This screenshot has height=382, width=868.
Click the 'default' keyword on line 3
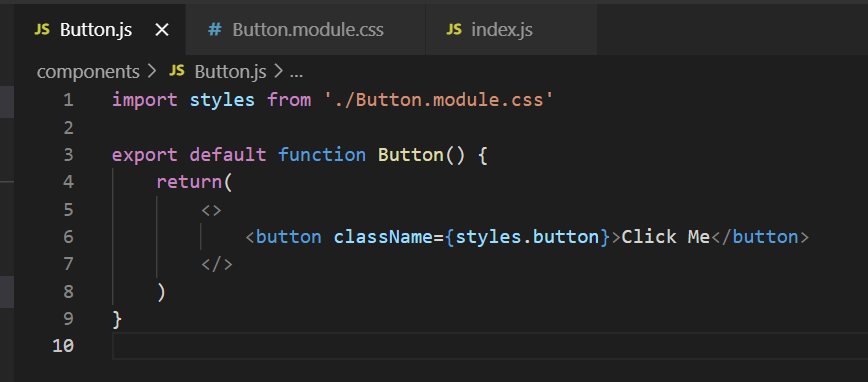tap(228, 154)
